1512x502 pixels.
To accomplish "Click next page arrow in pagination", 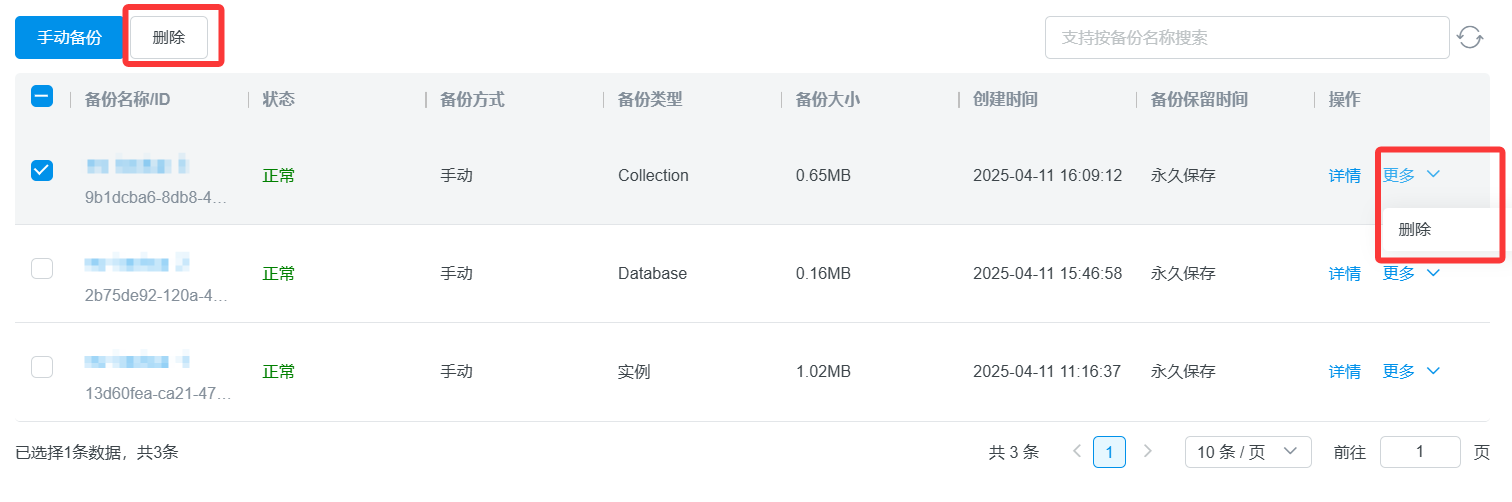I will click(1147, 451).
